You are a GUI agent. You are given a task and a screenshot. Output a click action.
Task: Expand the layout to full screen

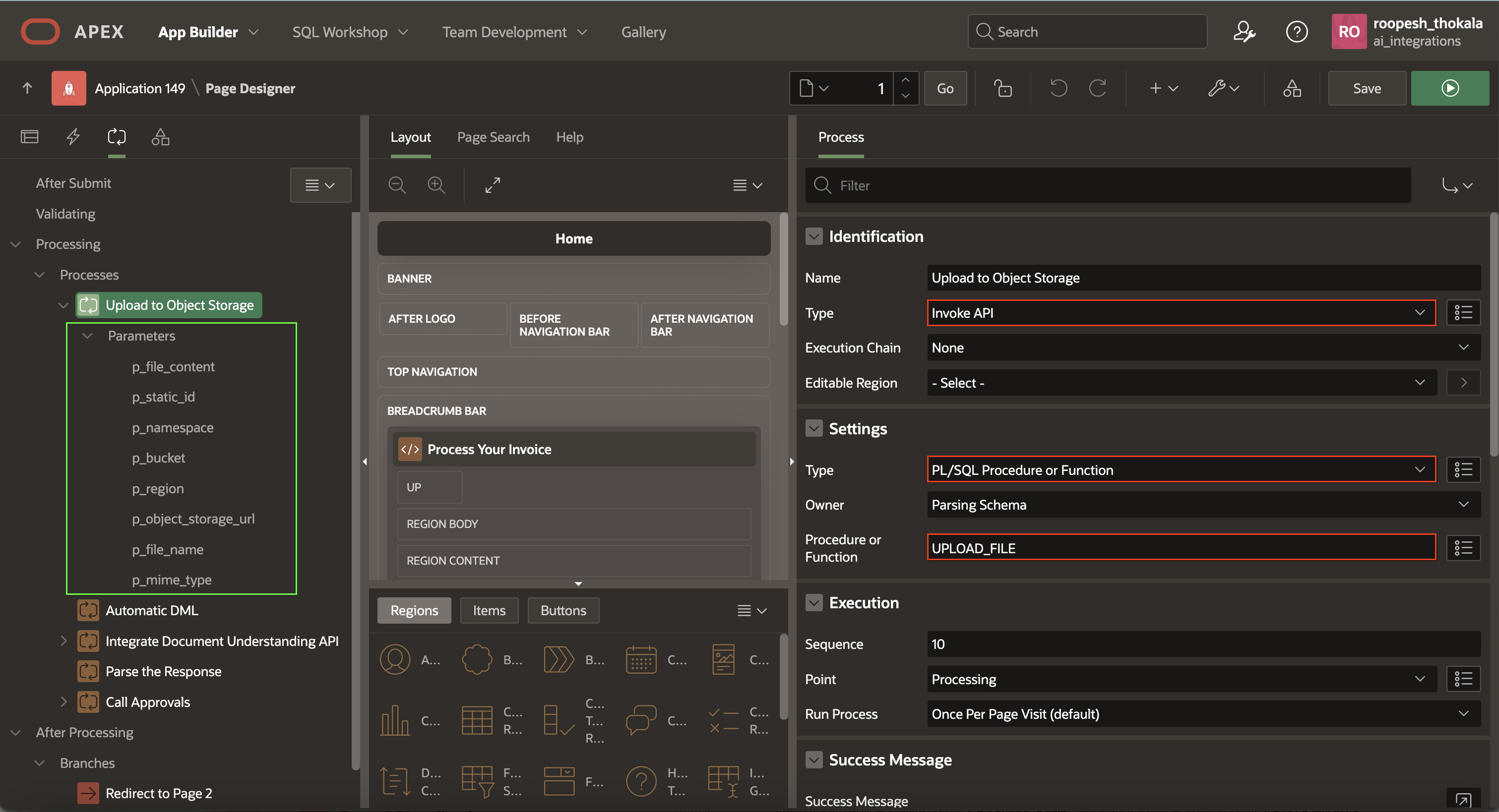492,185
